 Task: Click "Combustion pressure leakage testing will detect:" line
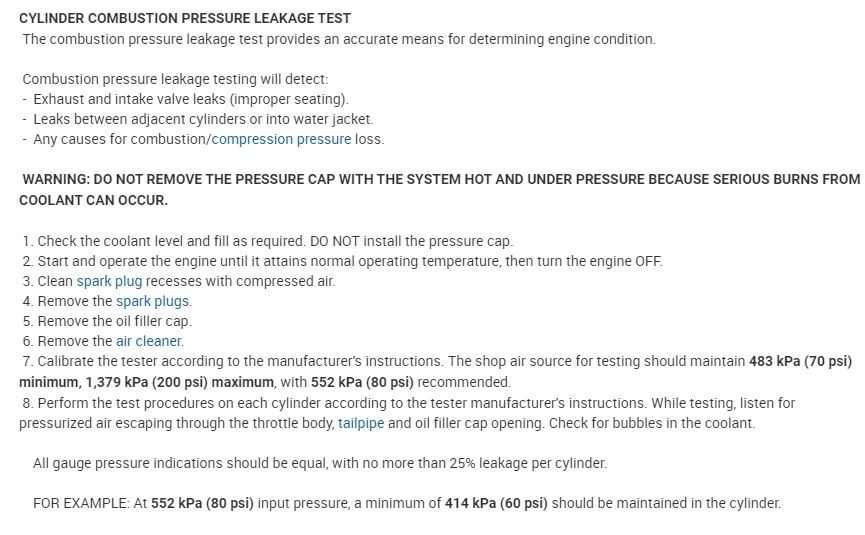174,79
